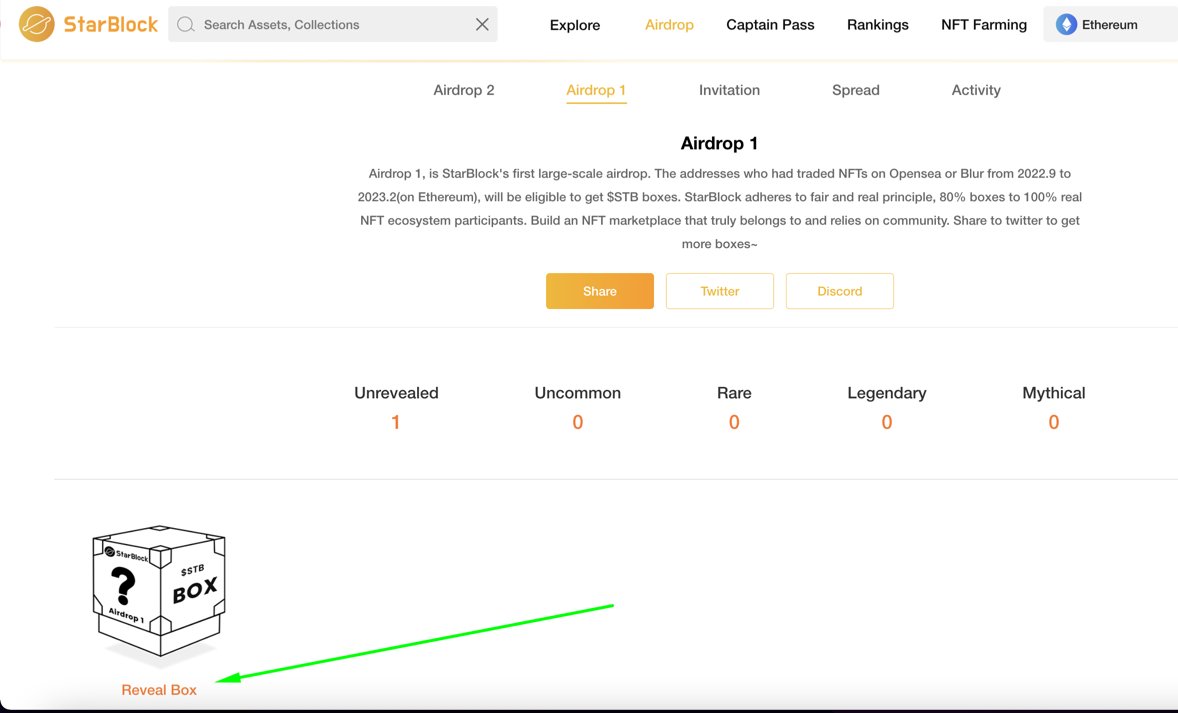This screenshot has width=1178, height=713.
Task: Click the StarBlock planet logo
Action: pos(36,23)
